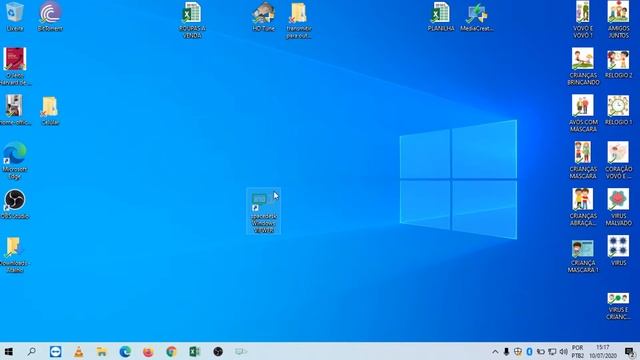Viewport: 640px width, 360px height.
Task: Open the Windows Start menu
Action: (9, 351)
